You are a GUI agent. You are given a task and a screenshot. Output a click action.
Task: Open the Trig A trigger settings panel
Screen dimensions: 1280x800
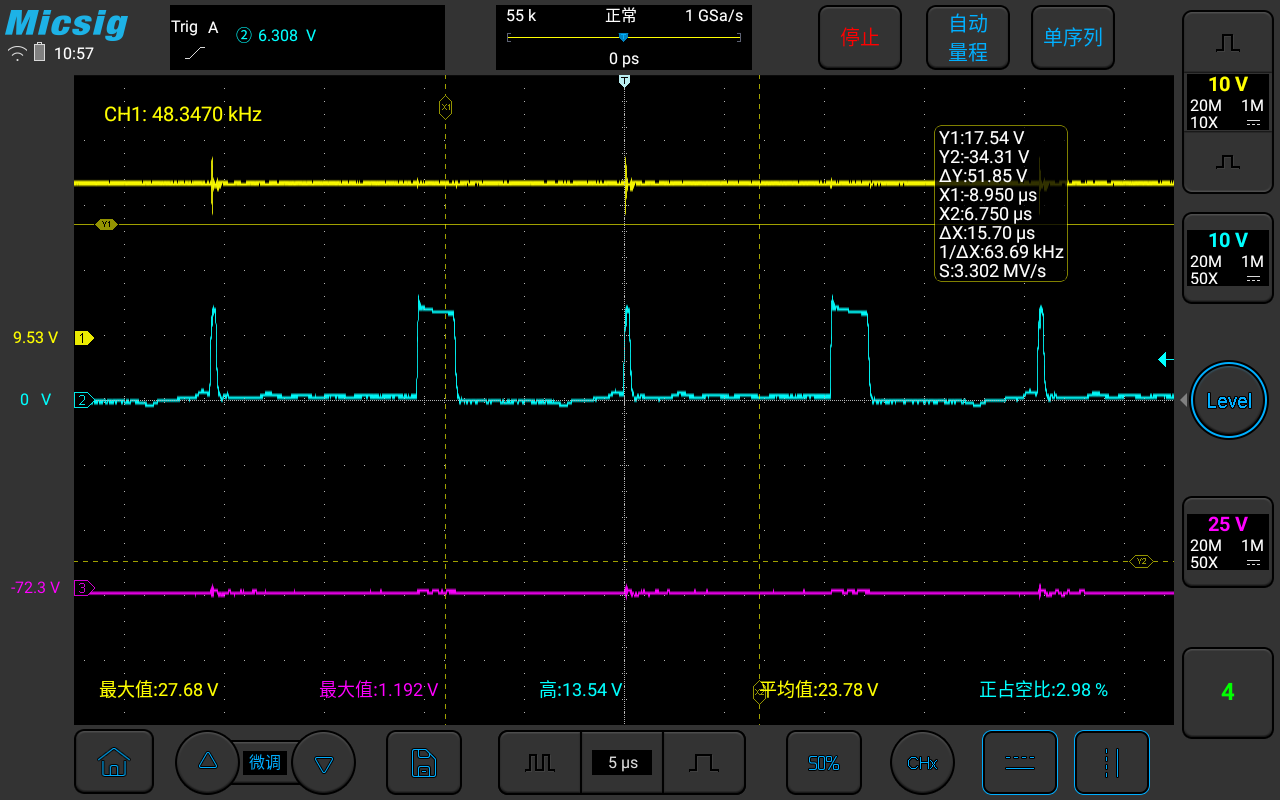point(307,37)
